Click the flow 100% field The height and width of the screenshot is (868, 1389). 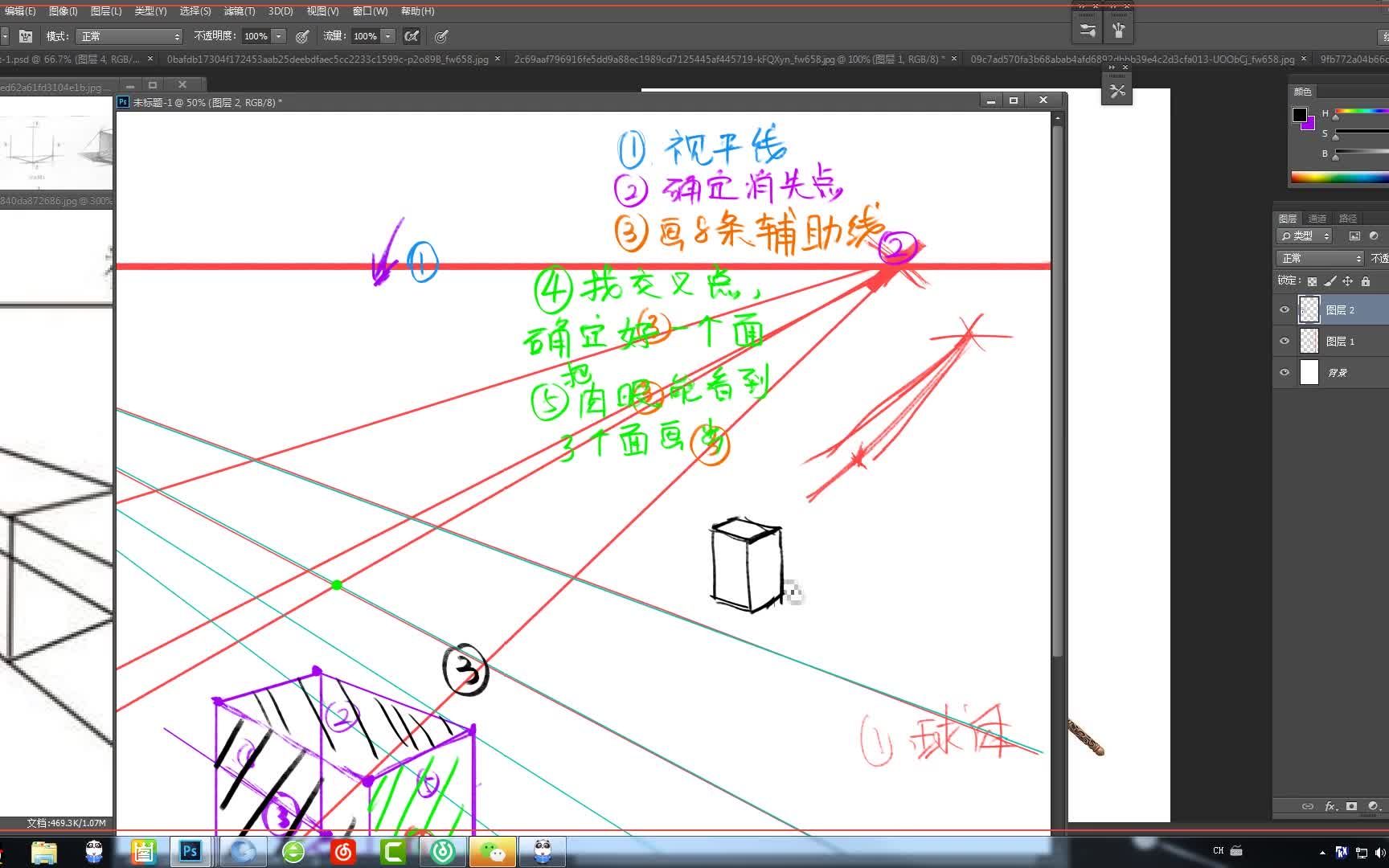(x=366, y=36)
